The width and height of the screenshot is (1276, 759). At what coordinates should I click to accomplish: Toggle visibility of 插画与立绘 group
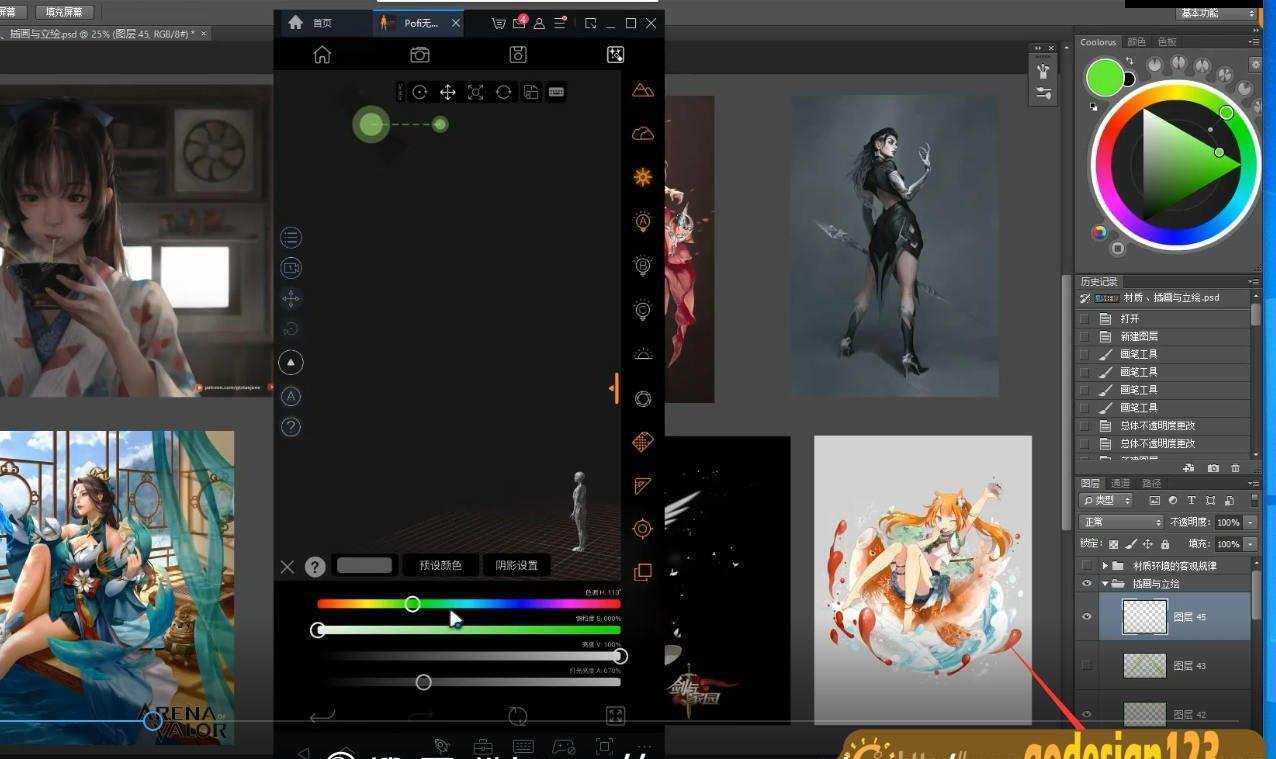coord(1087,583)
